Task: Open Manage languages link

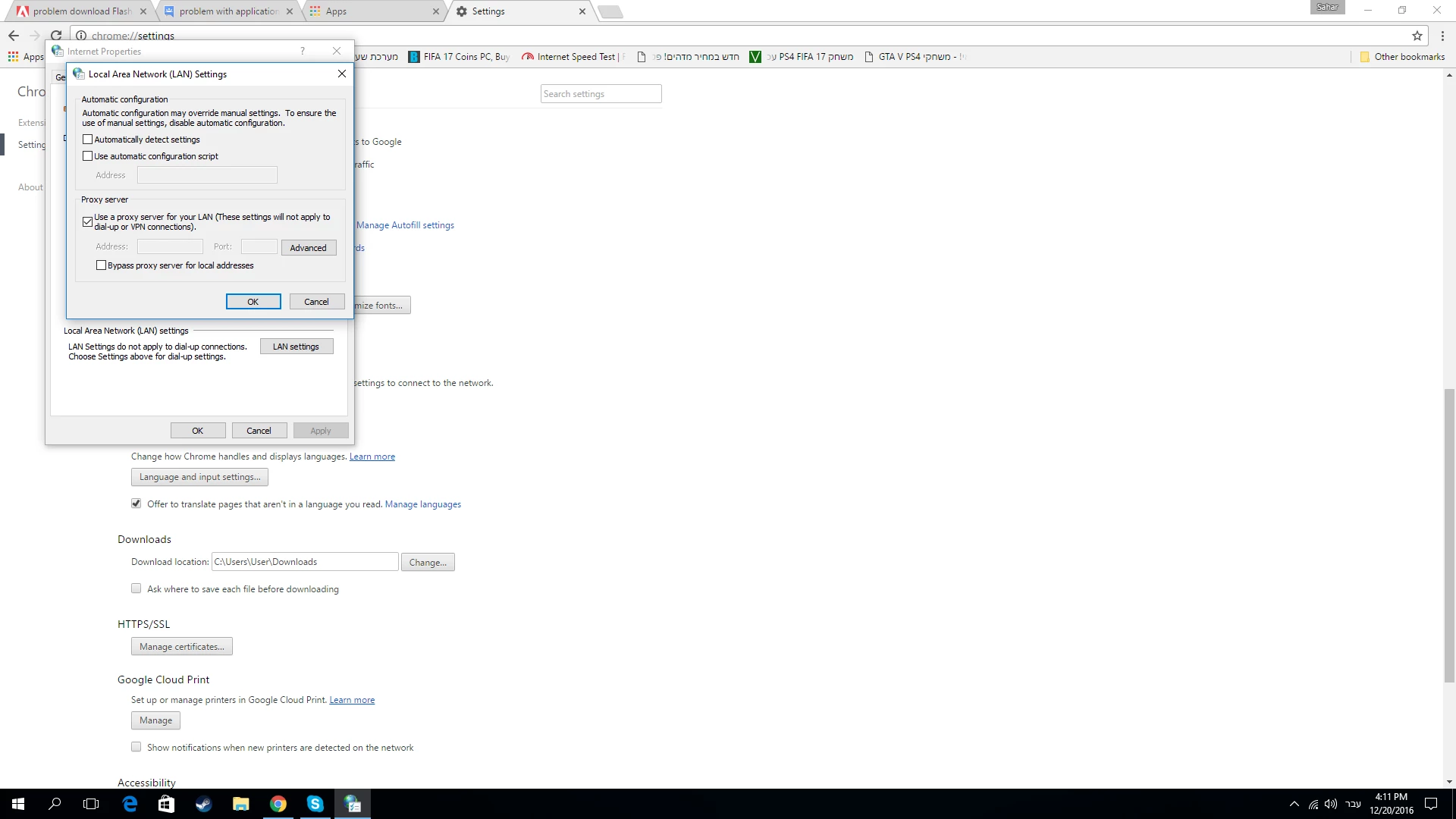Action: pos(422,504)
